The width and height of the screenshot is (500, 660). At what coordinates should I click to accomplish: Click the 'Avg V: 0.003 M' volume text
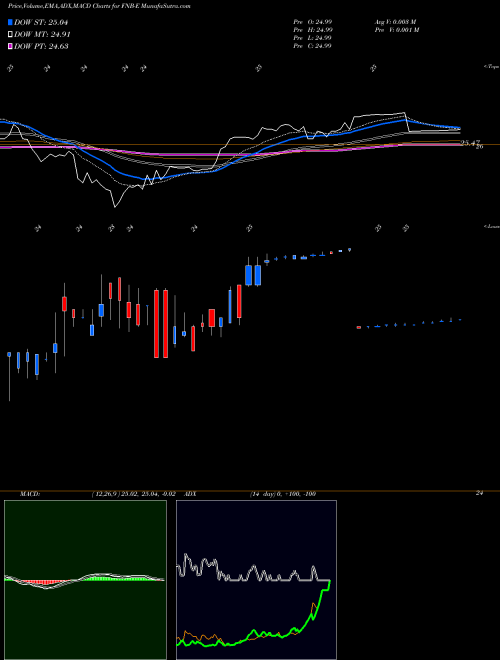click(395, 22)
